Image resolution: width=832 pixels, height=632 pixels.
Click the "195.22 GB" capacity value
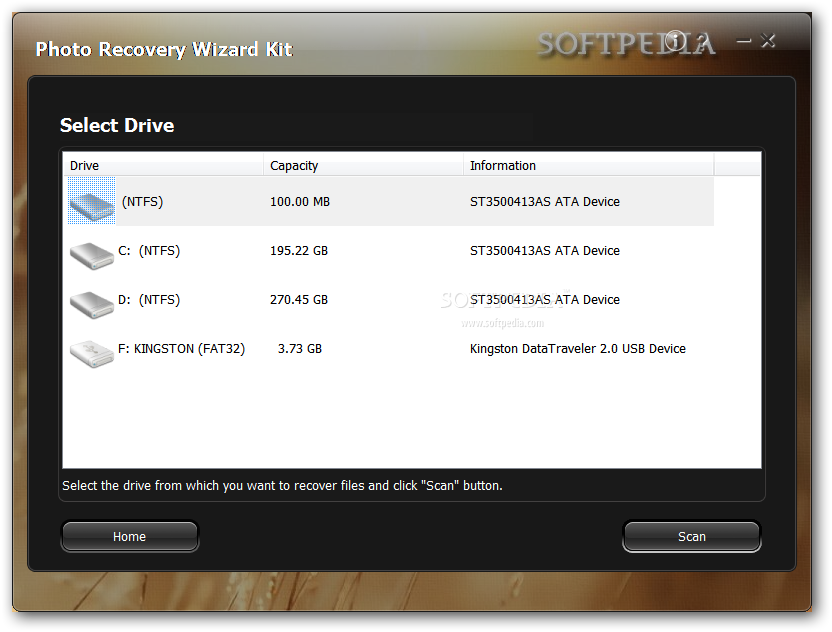pos(299,250)
